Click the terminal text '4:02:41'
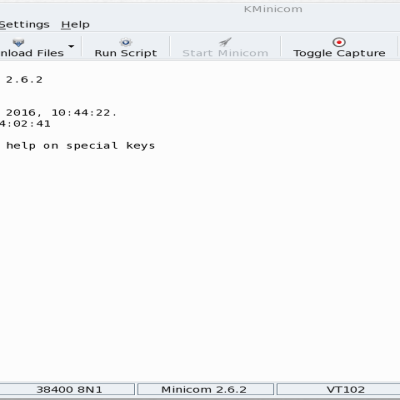 click(25, 124)
